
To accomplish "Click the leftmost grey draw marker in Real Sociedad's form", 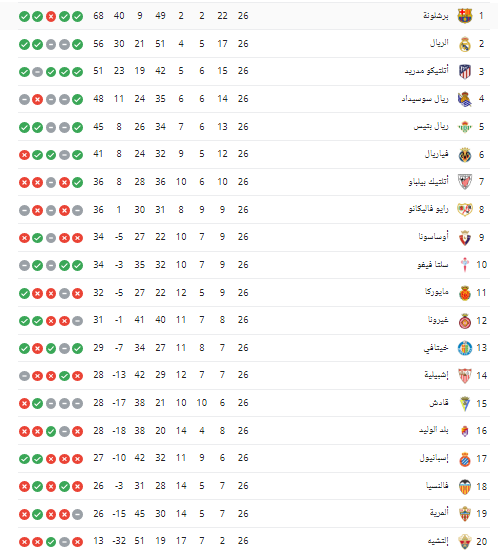I will [24, 99].
